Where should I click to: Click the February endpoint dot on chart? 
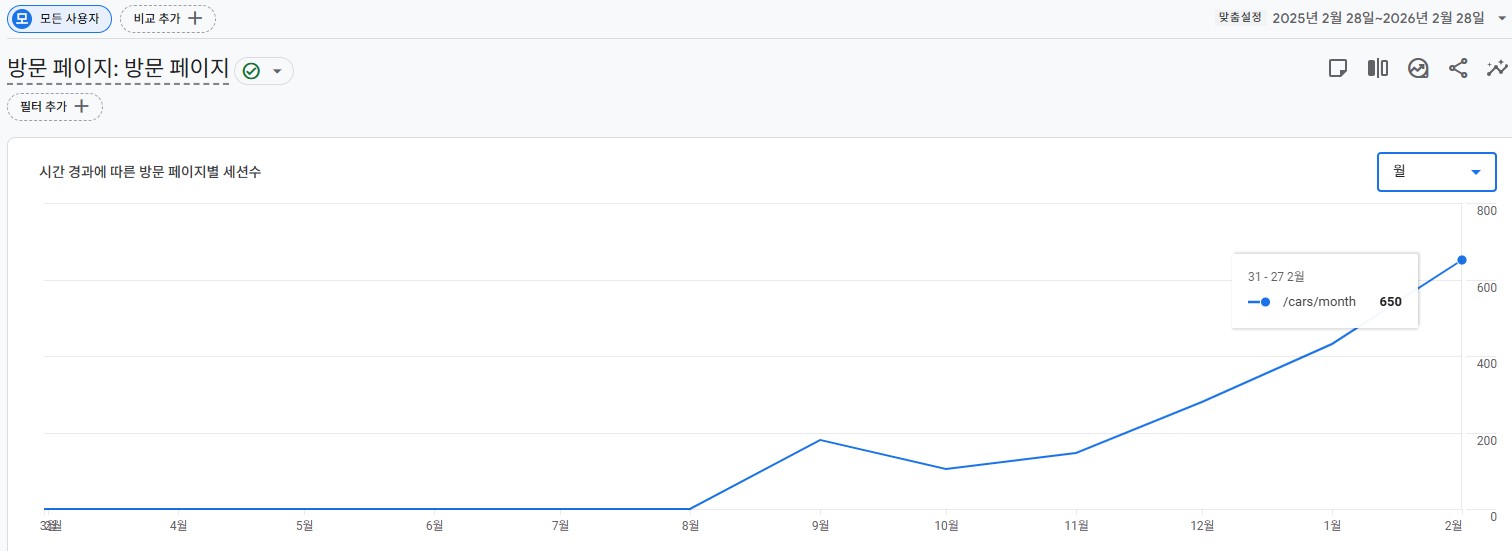(1462, 260)
